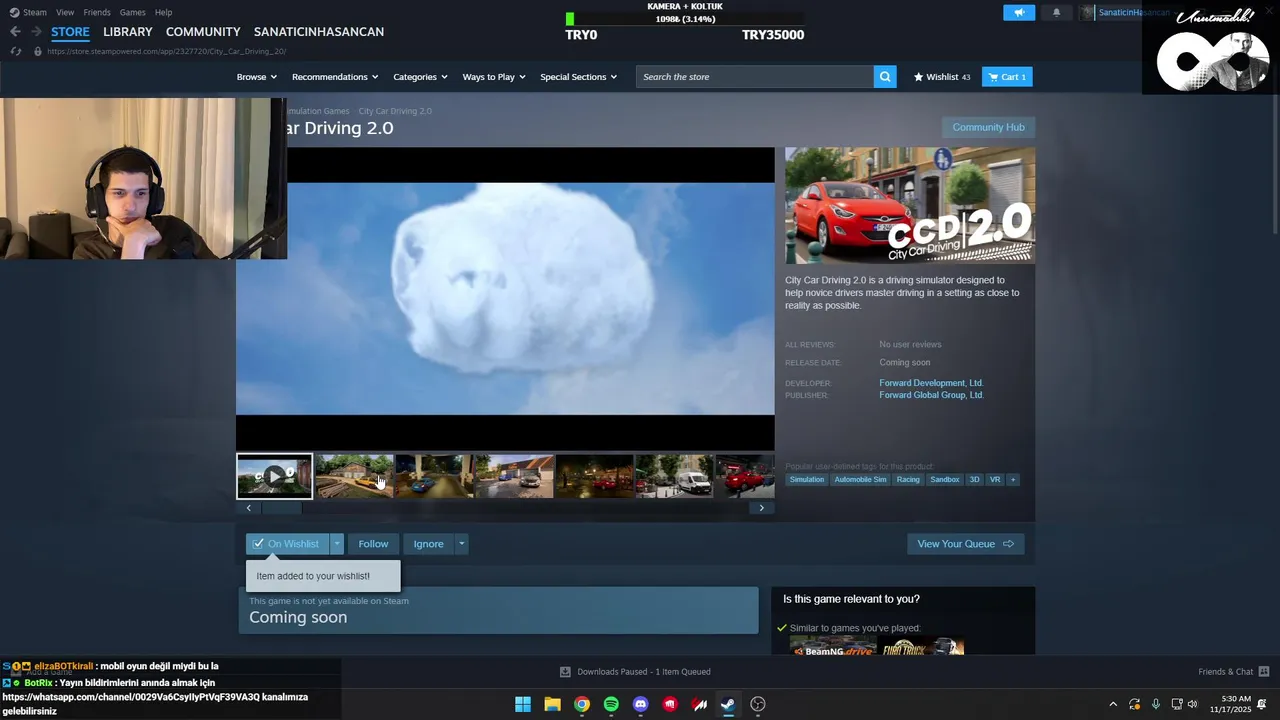Select the Sandbox tag

(x=945, y=480)
